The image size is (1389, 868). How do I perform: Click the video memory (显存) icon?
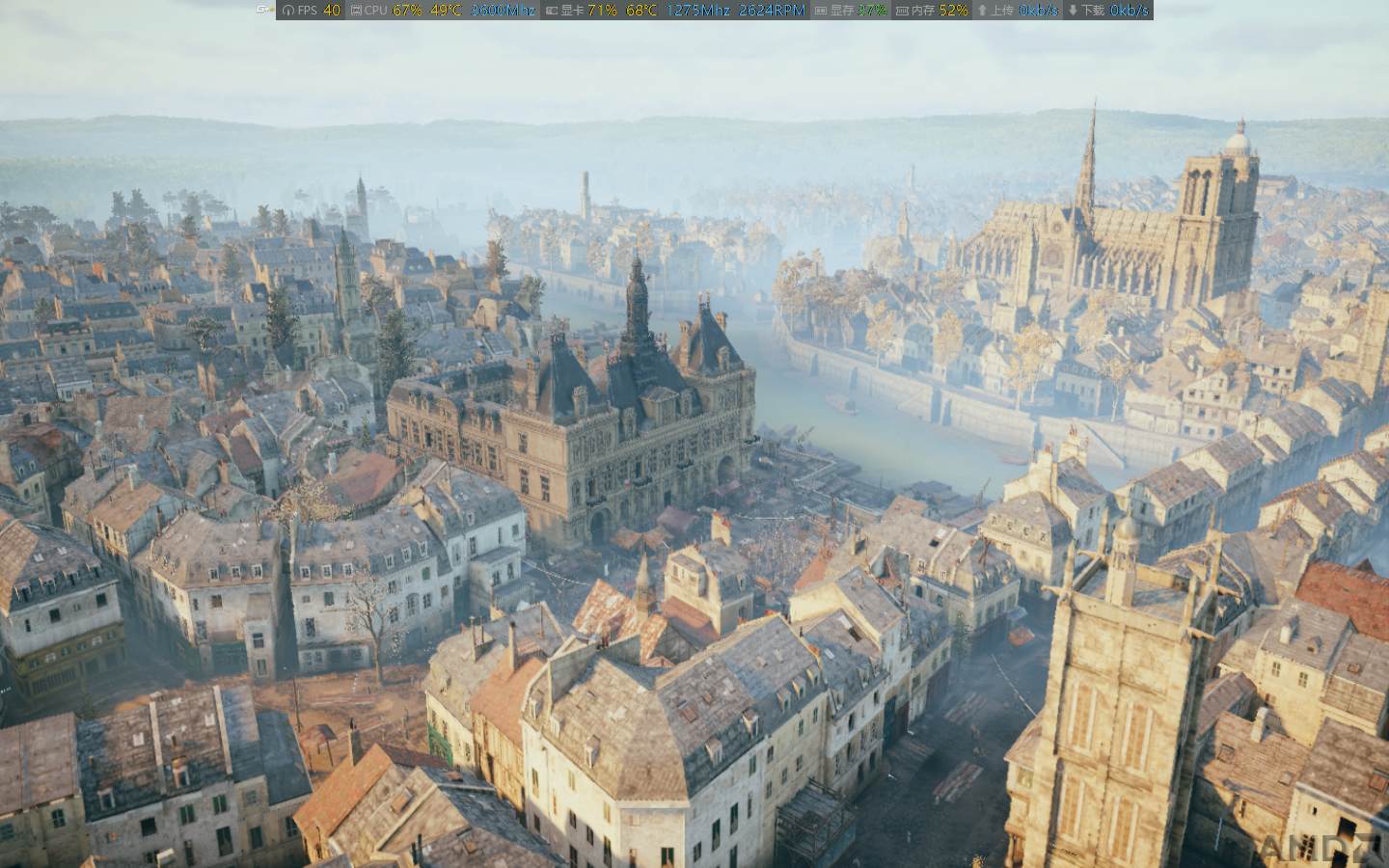tap(821, 11)
